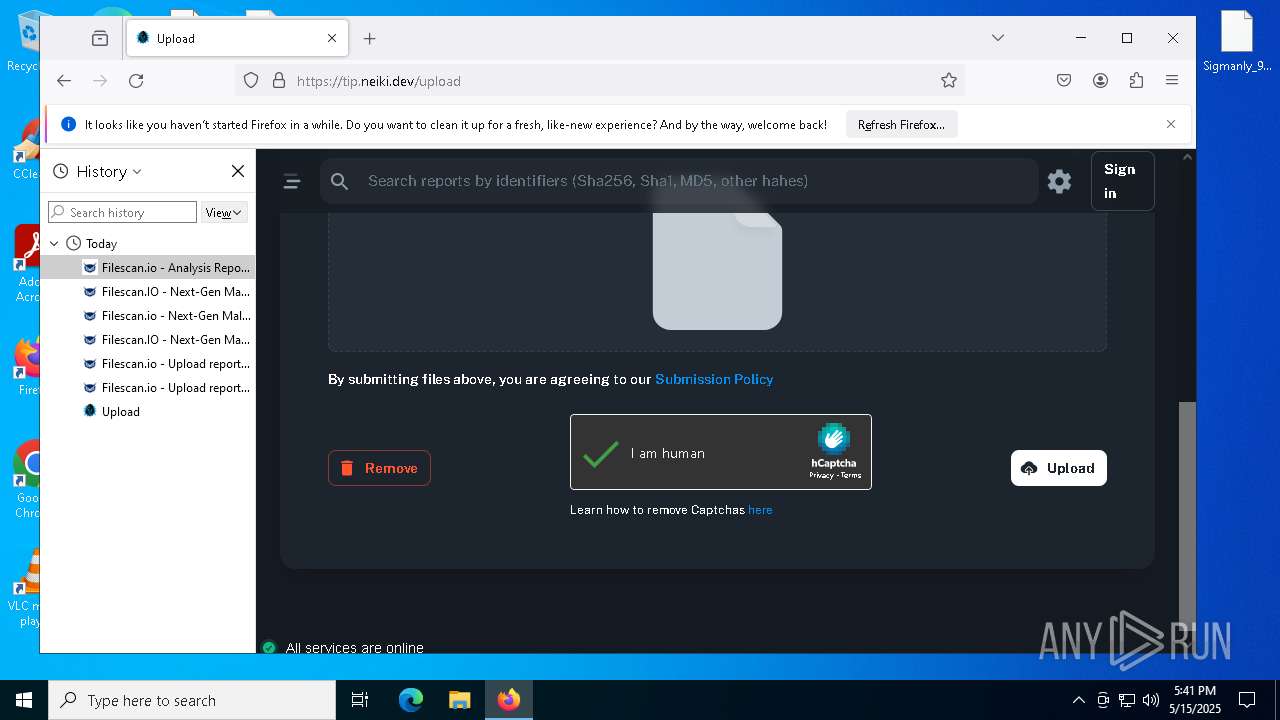Save page to Pocket
This screenshot has height=720, width=1280.
coord(1064,81)
